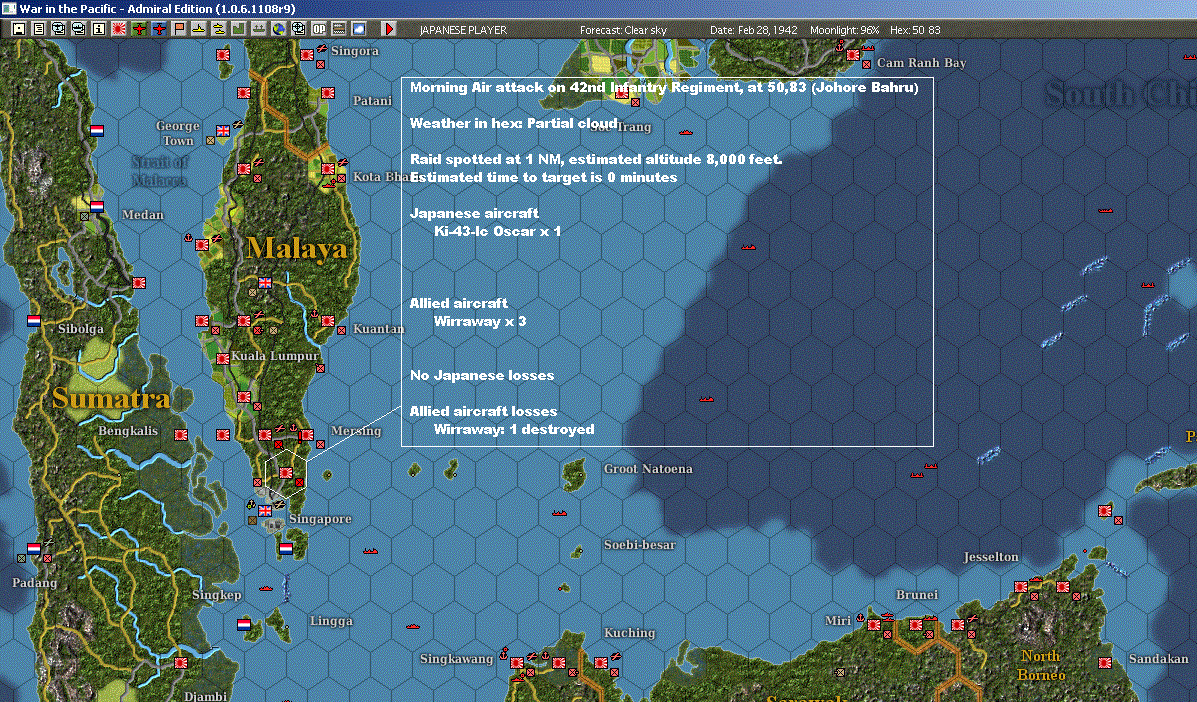
Task: Click 'No Japanese losses' report line
Action: (x=482, y=375)
